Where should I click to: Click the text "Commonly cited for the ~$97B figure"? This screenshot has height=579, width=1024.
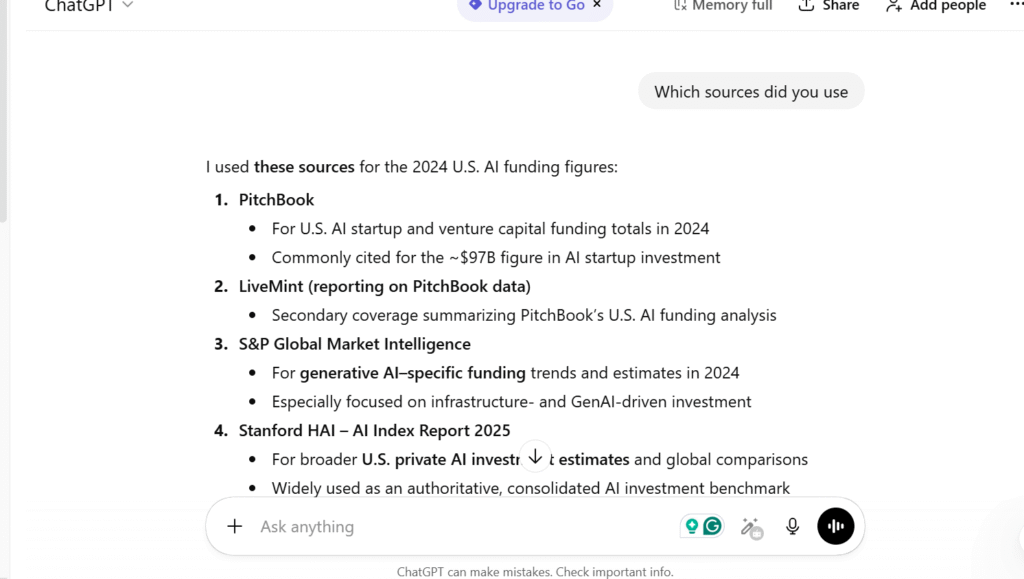[407, 258]
